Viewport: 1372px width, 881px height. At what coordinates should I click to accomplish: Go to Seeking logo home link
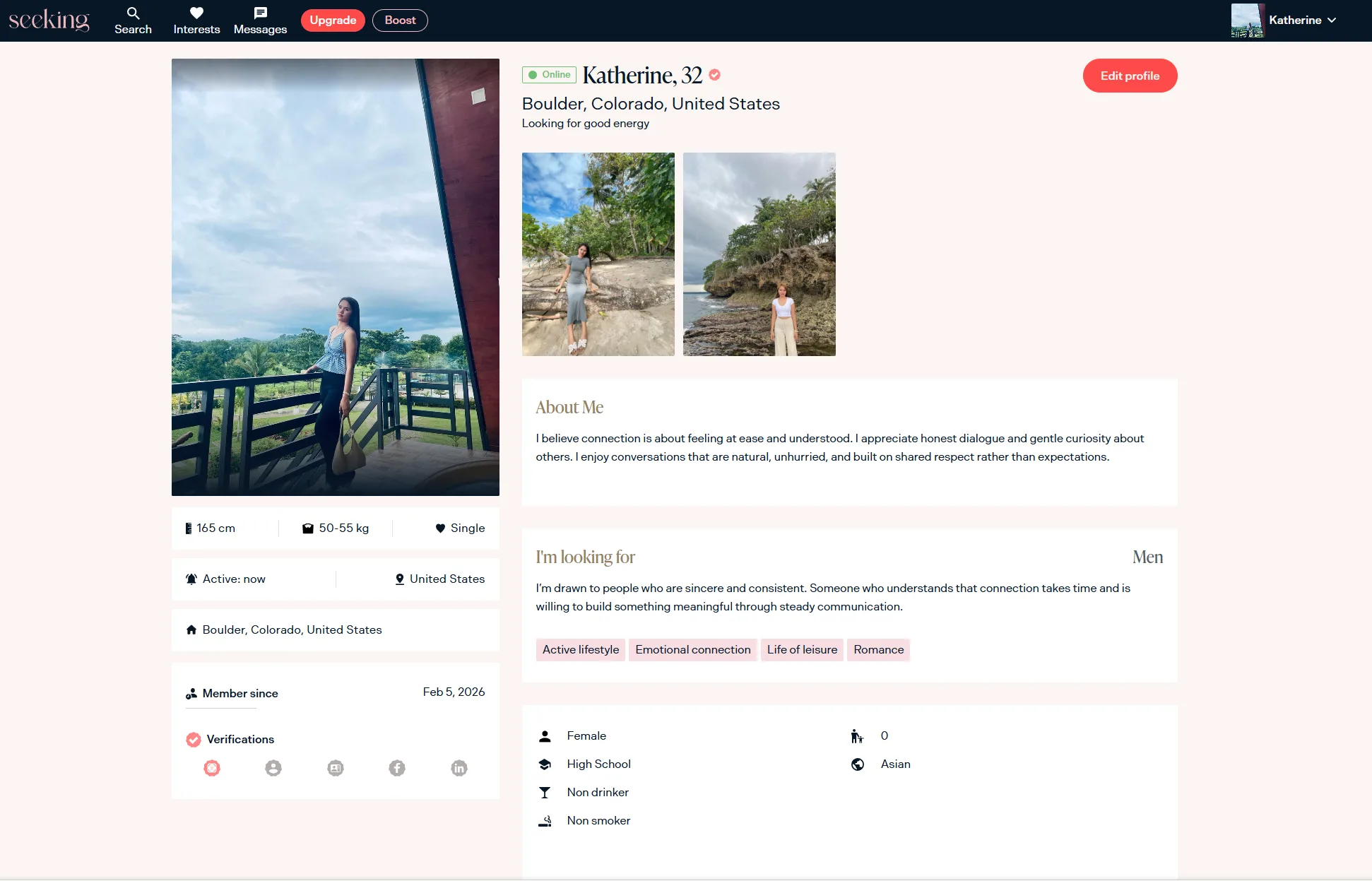pos(49,20)
